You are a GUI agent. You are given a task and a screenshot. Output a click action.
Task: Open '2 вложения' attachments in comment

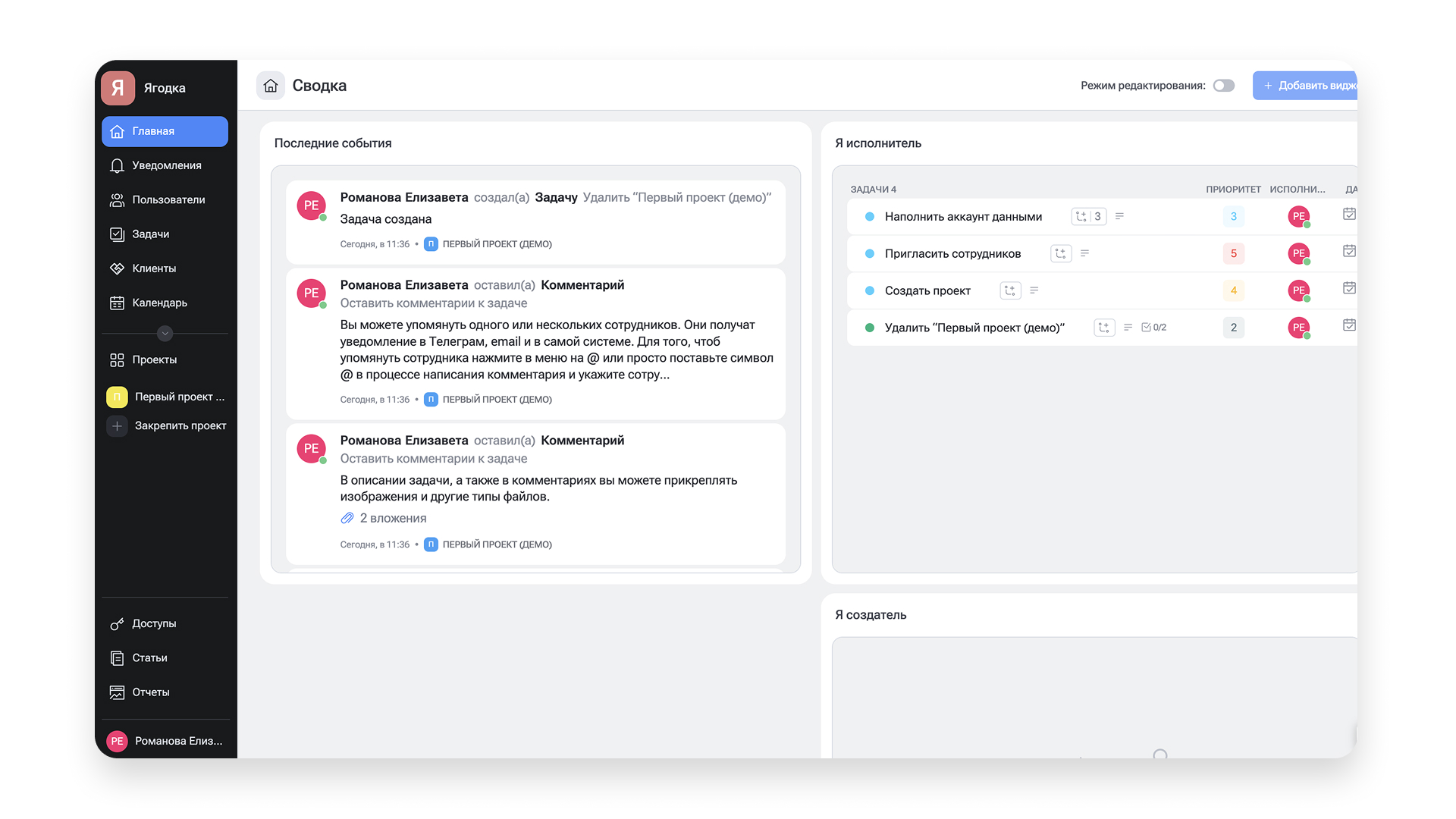(385, 518)
